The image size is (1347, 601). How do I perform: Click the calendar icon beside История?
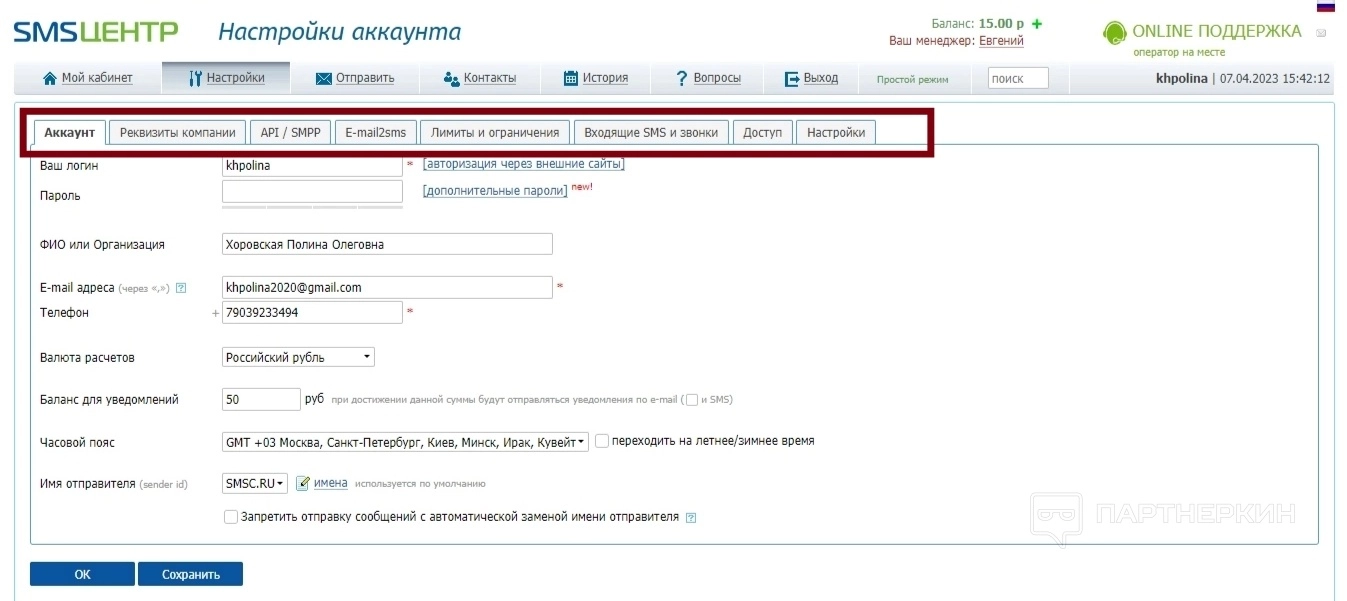pos(571,78)
